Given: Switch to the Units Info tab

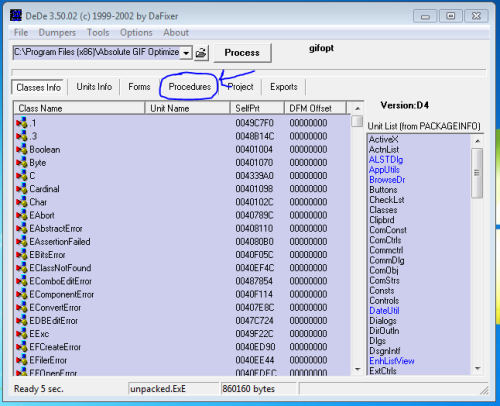Looking at the screenshot, I should (x=94, y=87).
